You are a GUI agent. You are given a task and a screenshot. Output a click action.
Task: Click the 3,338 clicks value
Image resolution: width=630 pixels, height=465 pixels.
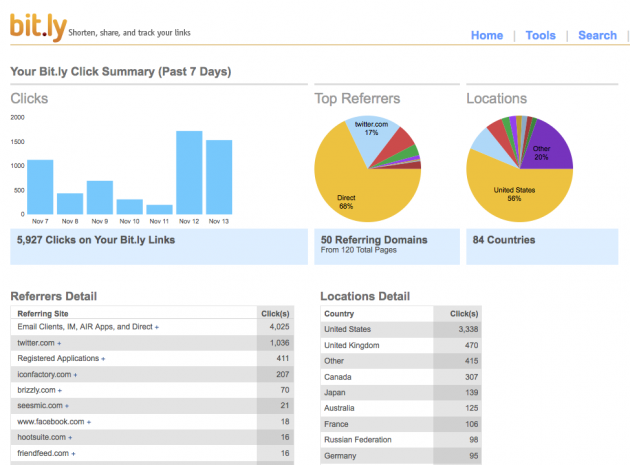(x=468, y=329)
